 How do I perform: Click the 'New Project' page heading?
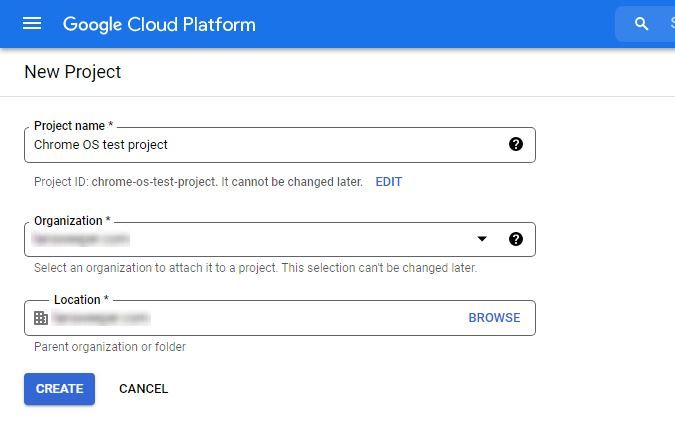coord(72,72)
